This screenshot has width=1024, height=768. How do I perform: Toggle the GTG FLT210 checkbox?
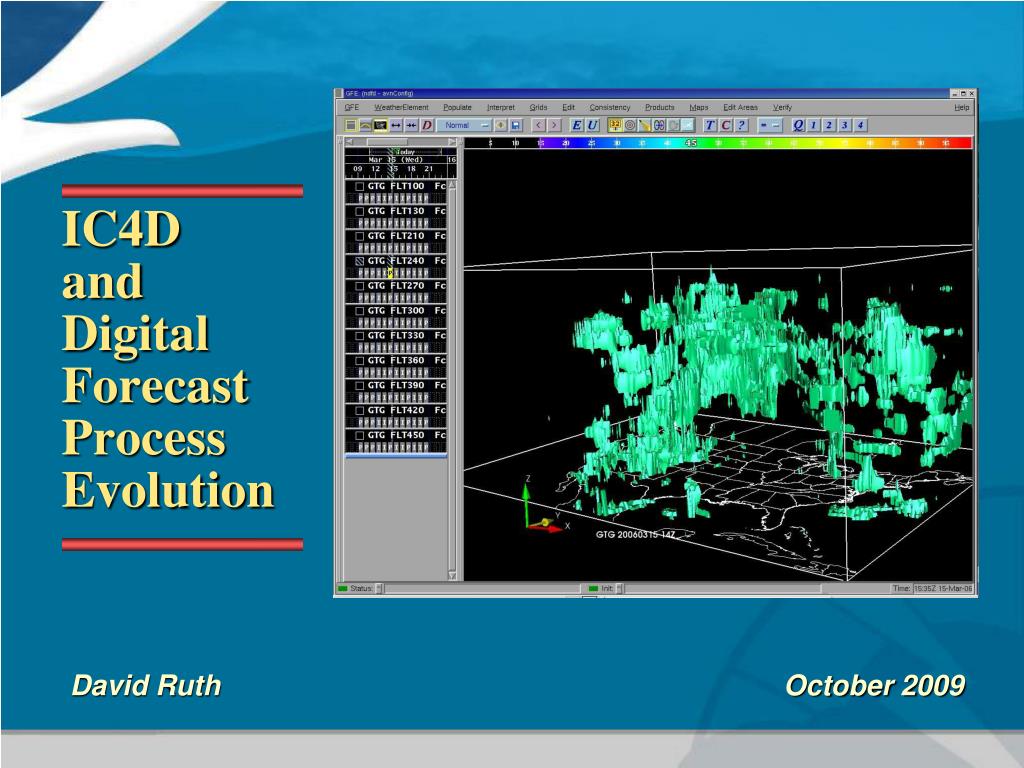click(359, 236)
